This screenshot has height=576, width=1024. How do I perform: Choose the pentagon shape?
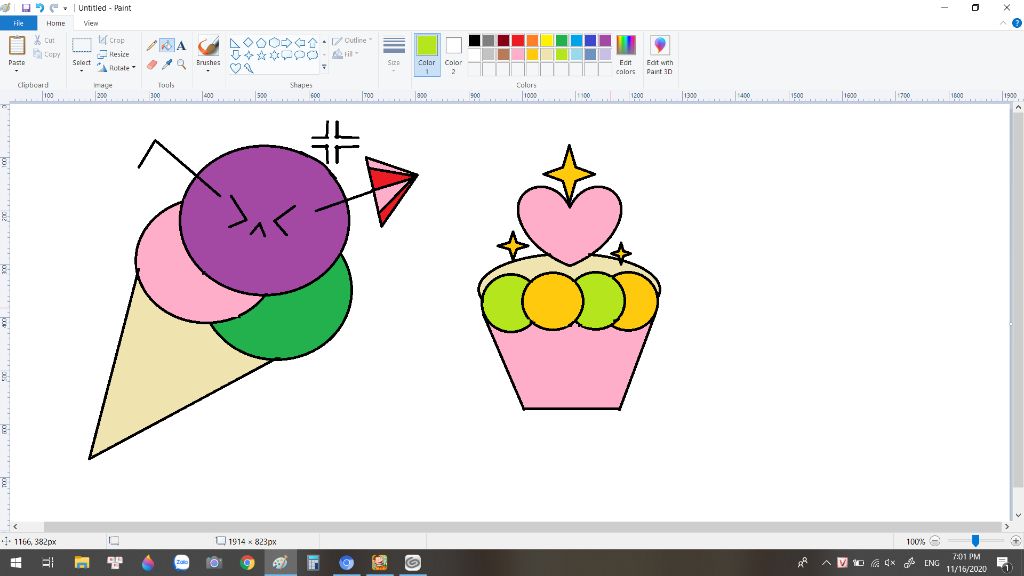point(261,42)
